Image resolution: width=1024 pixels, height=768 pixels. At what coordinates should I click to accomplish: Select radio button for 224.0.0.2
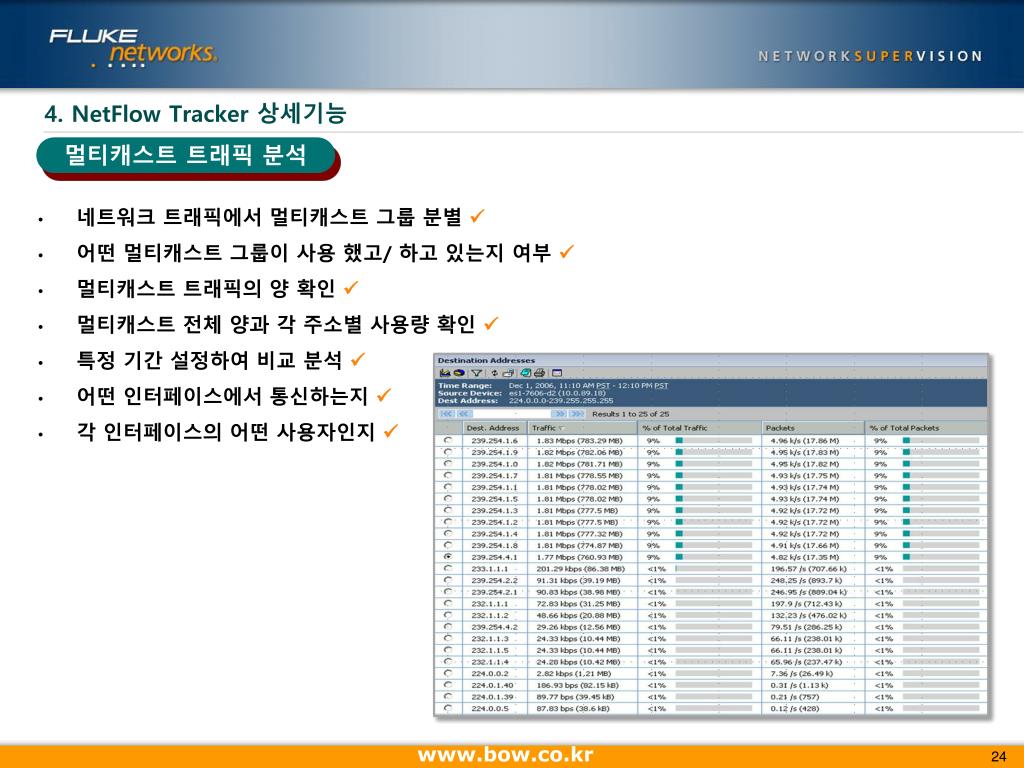point(448,673)
